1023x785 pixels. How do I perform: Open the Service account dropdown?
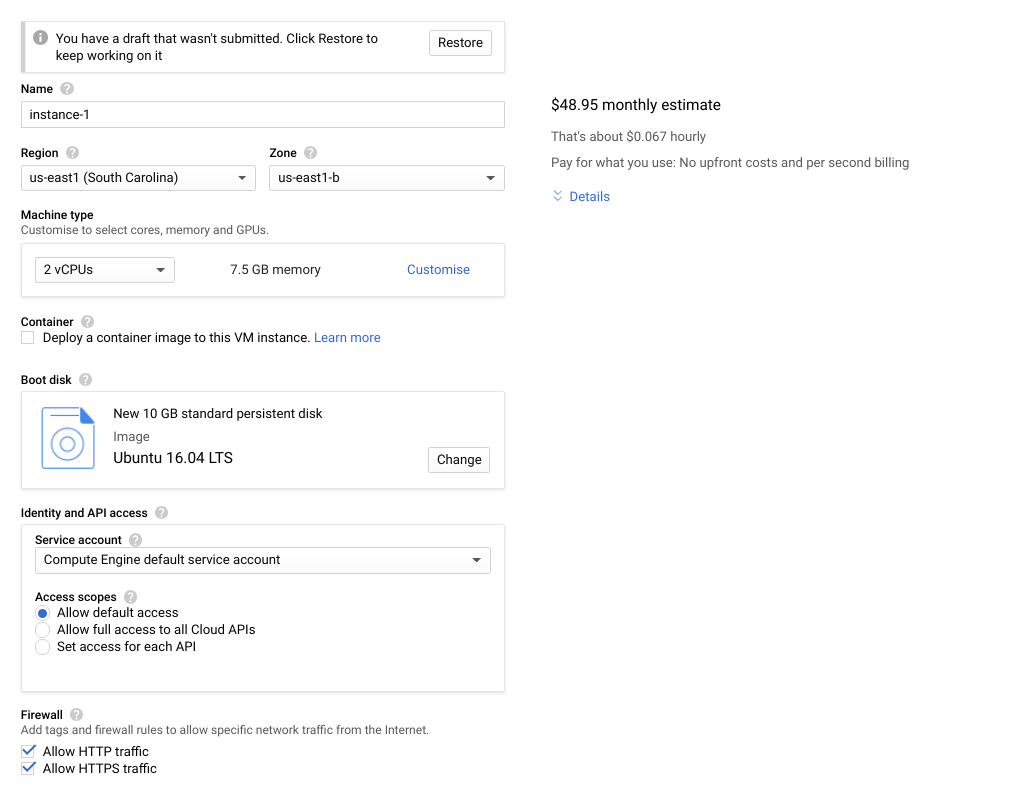click(262, 560)
